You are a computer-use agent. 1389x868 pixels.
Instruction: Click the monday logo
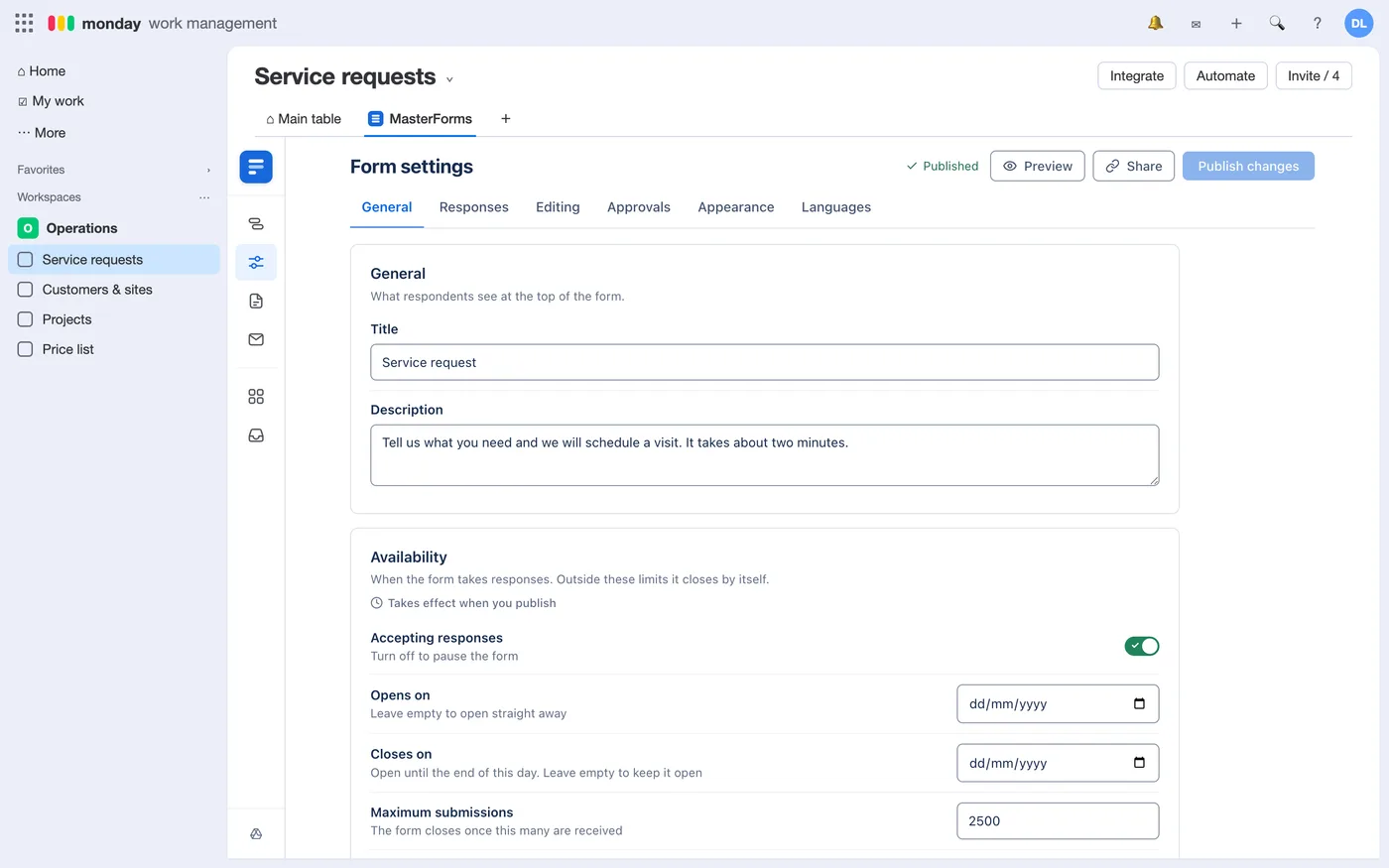pyautogui.click(x=62, y=23)
